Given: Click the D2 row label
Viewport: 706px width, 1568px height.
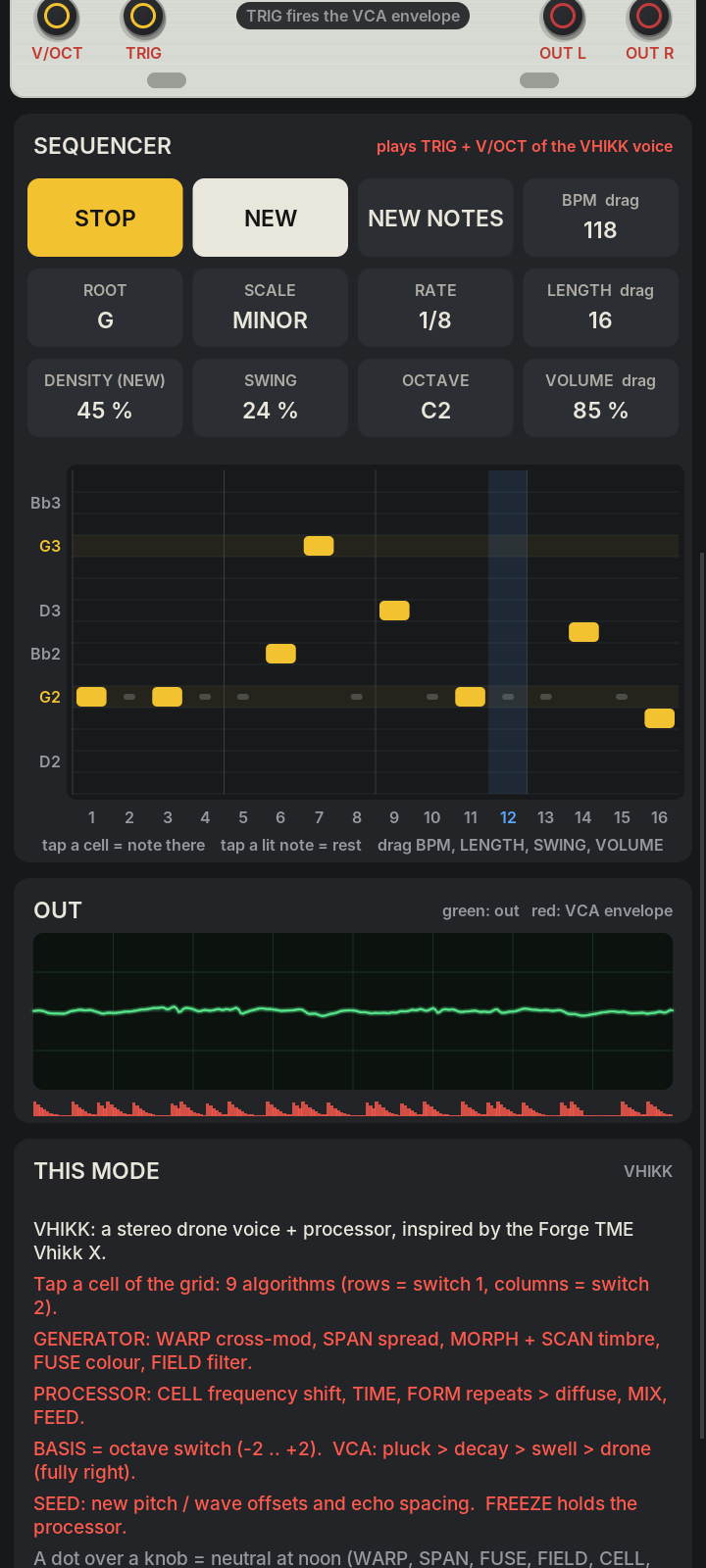Looking at the screenshot, I should click(x=50, y=761).
